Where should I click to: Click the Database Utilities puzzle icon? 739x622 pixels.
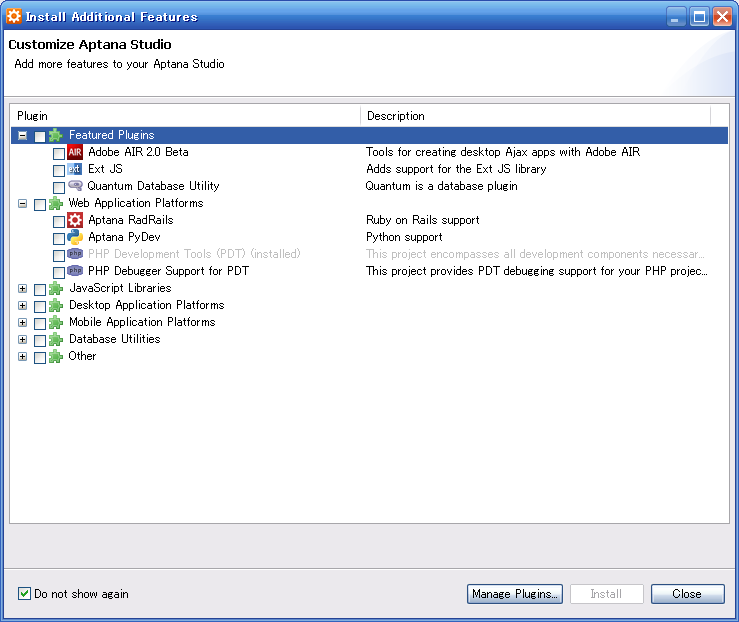click(56, 339)
